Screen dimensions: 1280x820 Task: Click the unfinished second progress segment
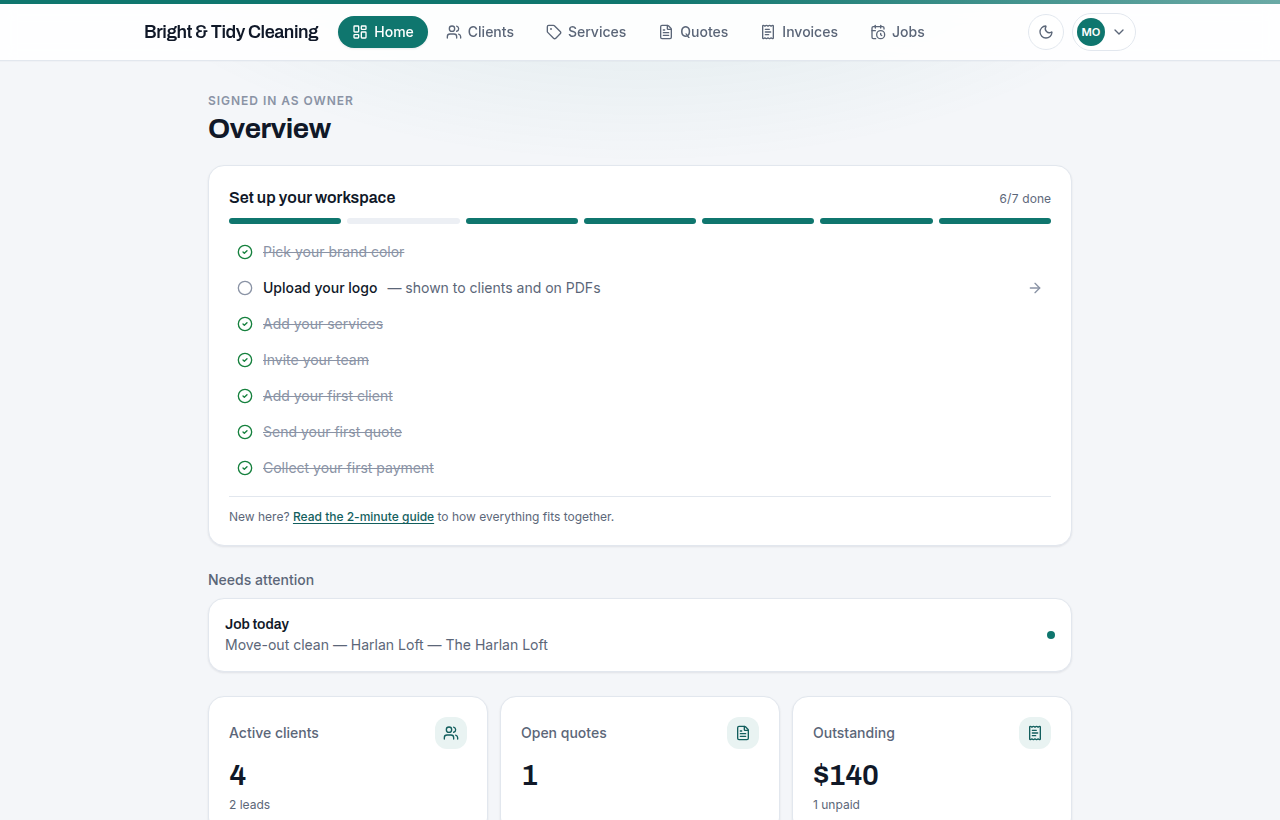tap(404, 221)
